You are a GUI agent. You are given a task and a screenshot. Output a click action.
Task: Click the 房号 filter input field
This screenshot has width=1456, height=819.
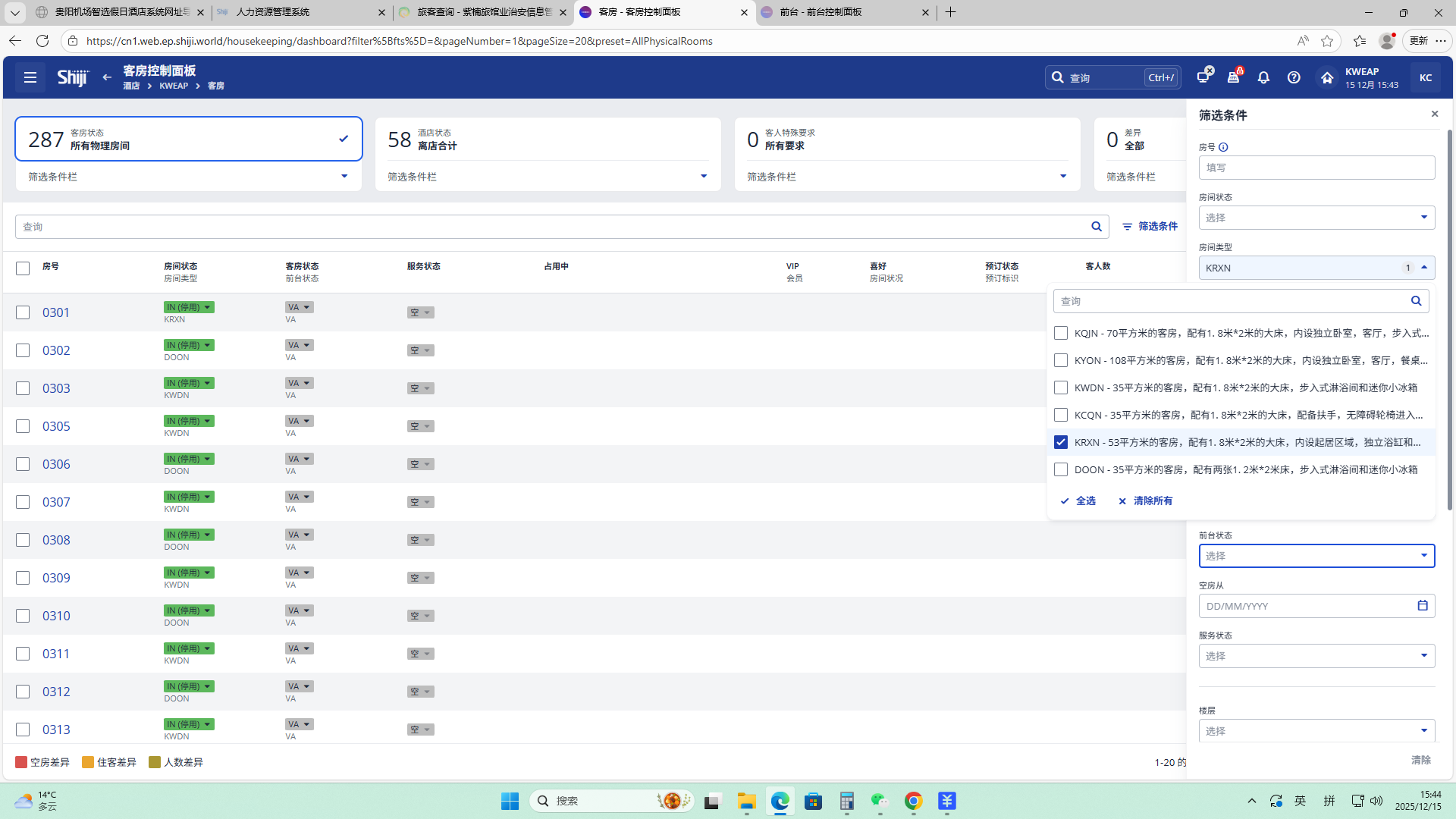(1316, 168)
